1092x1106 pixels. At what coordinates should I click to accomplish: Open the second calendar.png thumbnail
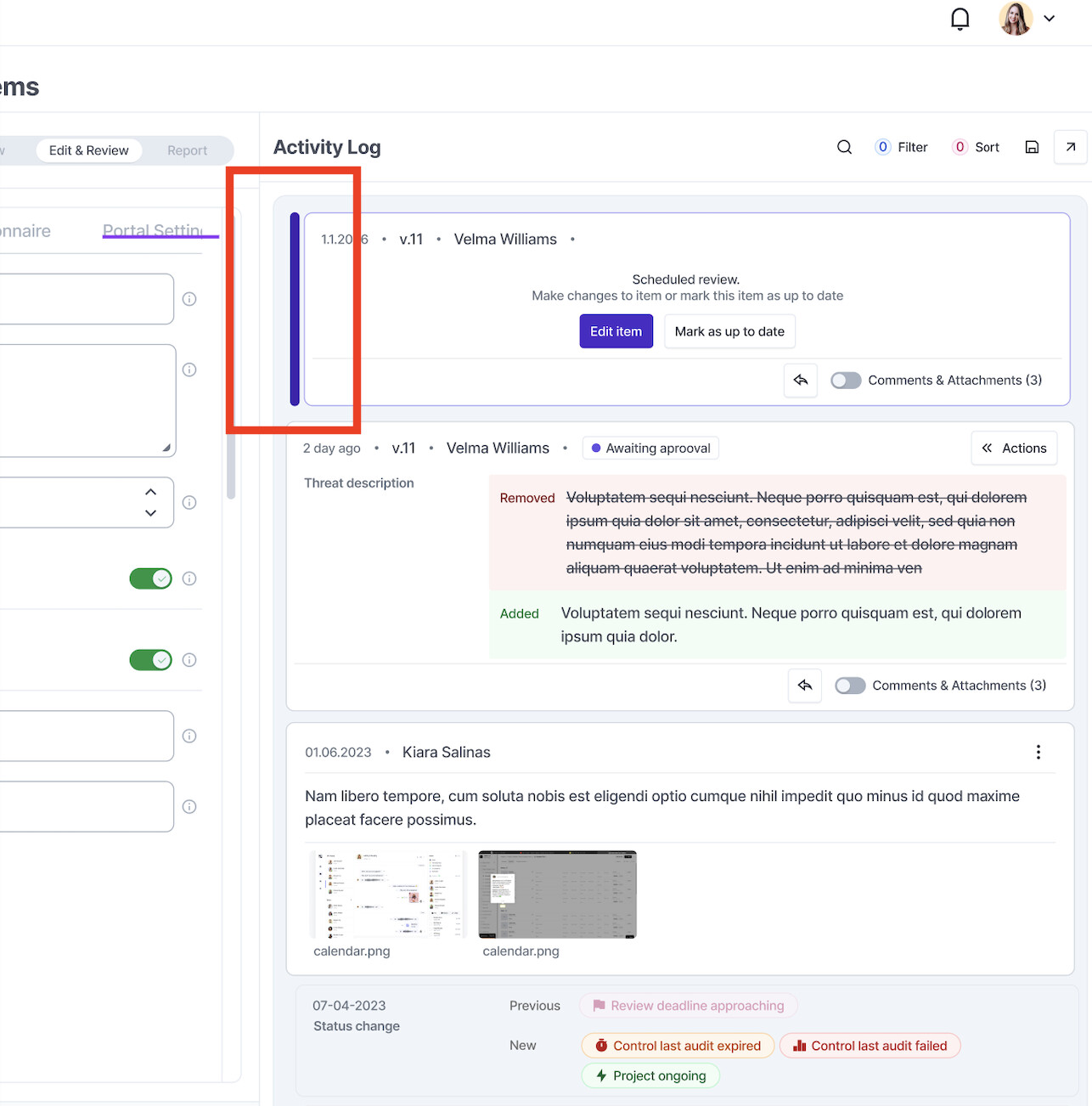[557, 894]
